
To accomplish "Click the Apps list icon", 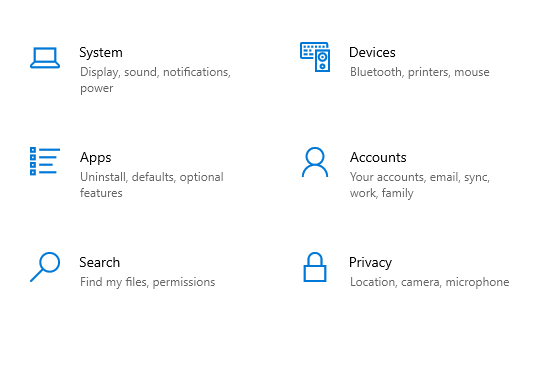I will (45, 161).
